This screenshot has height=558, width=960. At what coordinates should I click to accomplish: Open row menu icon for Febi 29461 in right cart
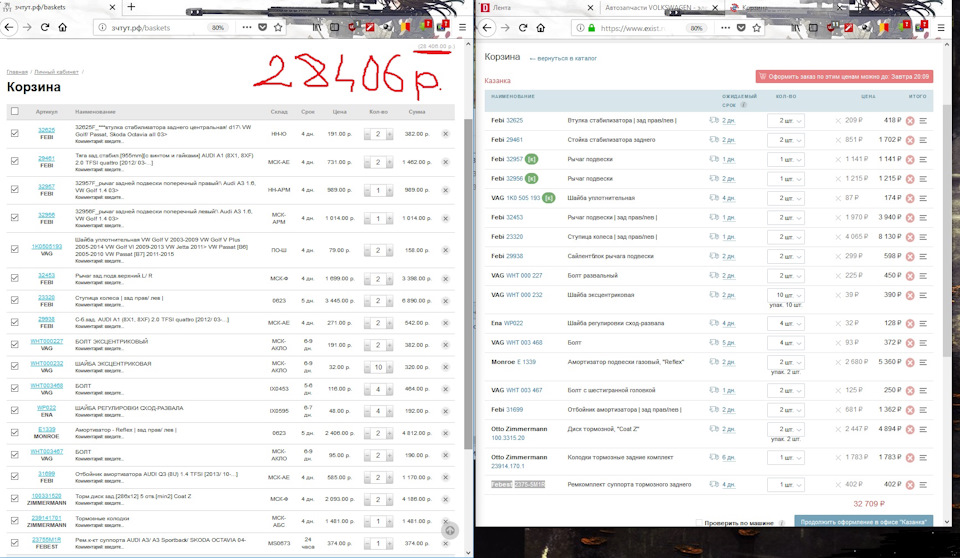point(923,140)
